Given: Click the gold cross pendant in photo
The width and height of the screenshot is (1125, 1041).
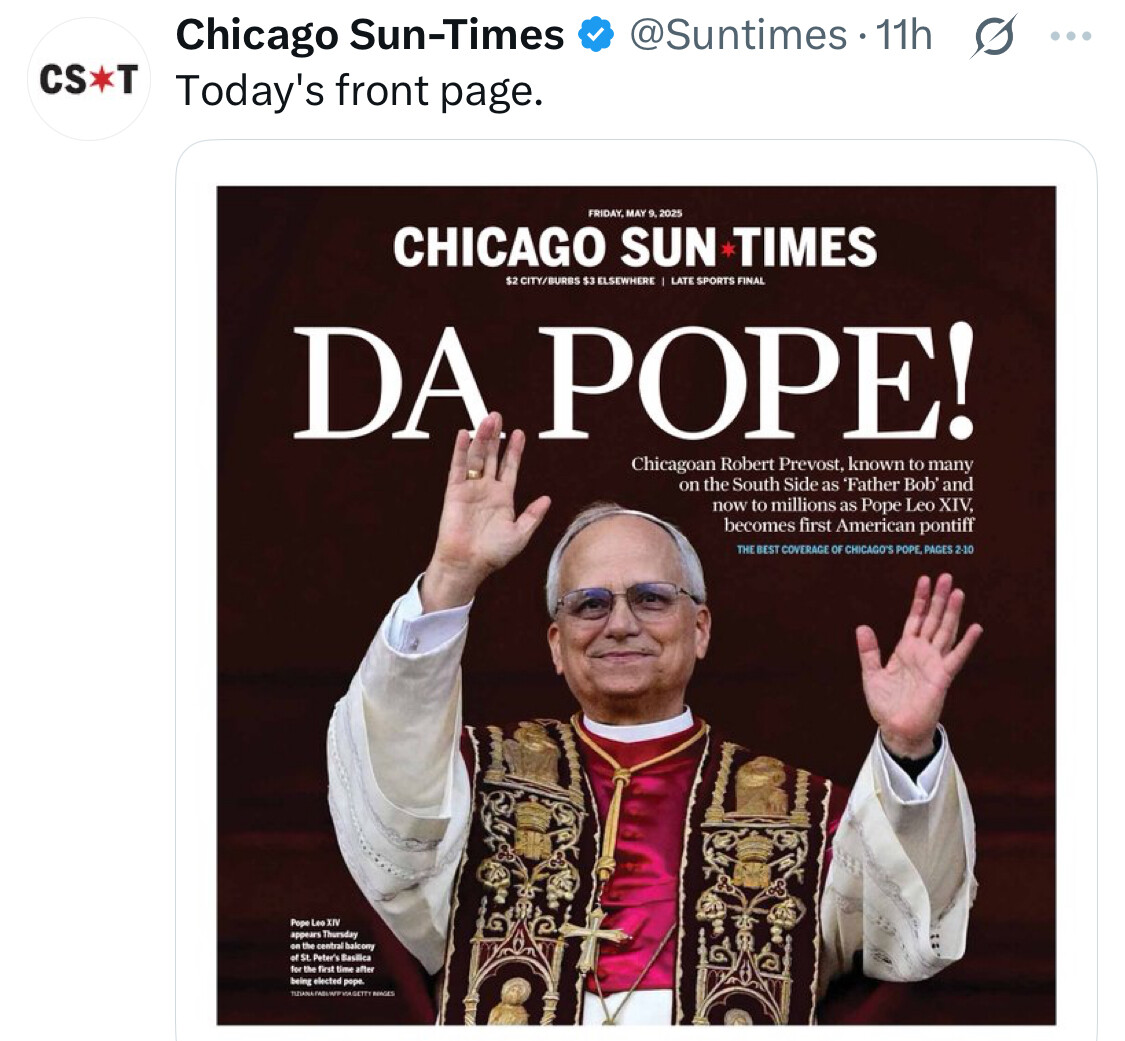Looking at the screenshot, I should click(591, 936).
